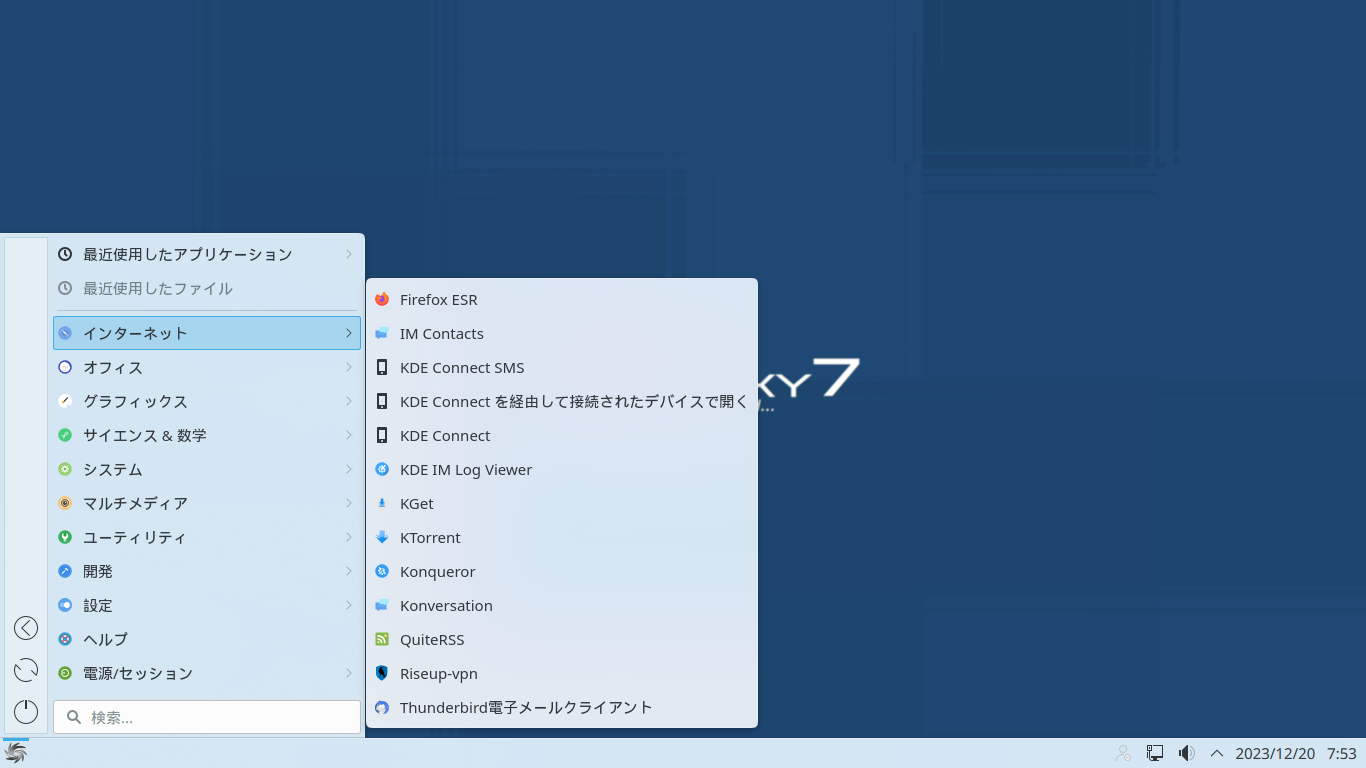Image resolution: width=1366 pixels, height=768 pixels.
Task: Select 最近使用したファイル menu entry
Action: click(x=207, y=288)
